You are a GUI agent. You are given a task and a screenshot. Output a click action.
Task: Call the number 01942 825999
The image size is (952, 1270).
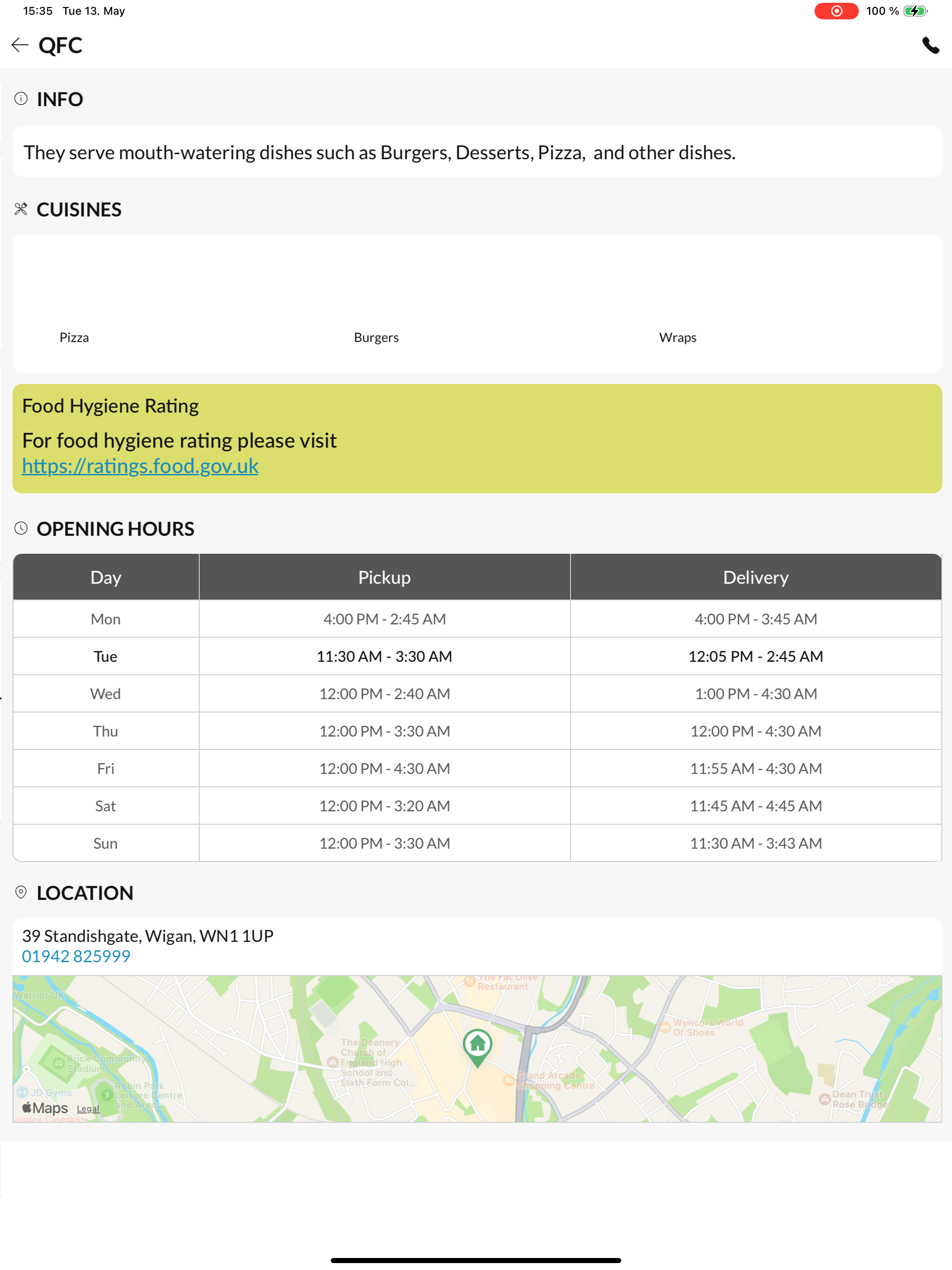pos(76,956)
